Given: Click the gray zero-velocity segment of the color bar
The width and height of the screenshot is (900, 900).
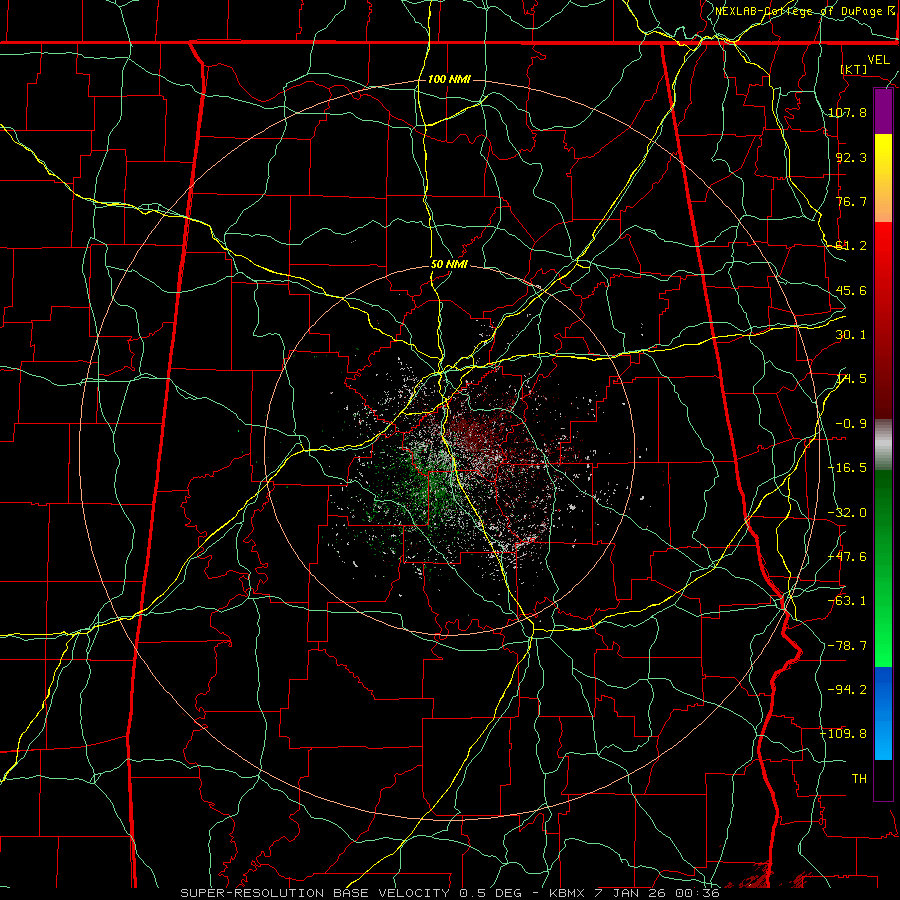Looking at the screenshot, I should coord(883,445).
